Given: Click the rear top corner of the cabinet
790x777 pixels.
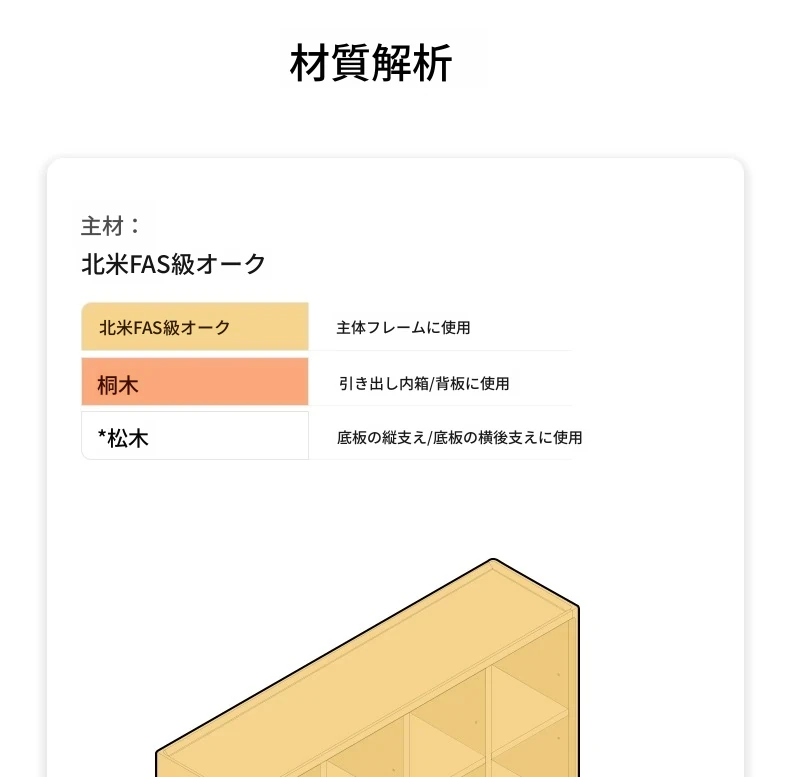Looking at the screenshot, I should click(494, 560).
